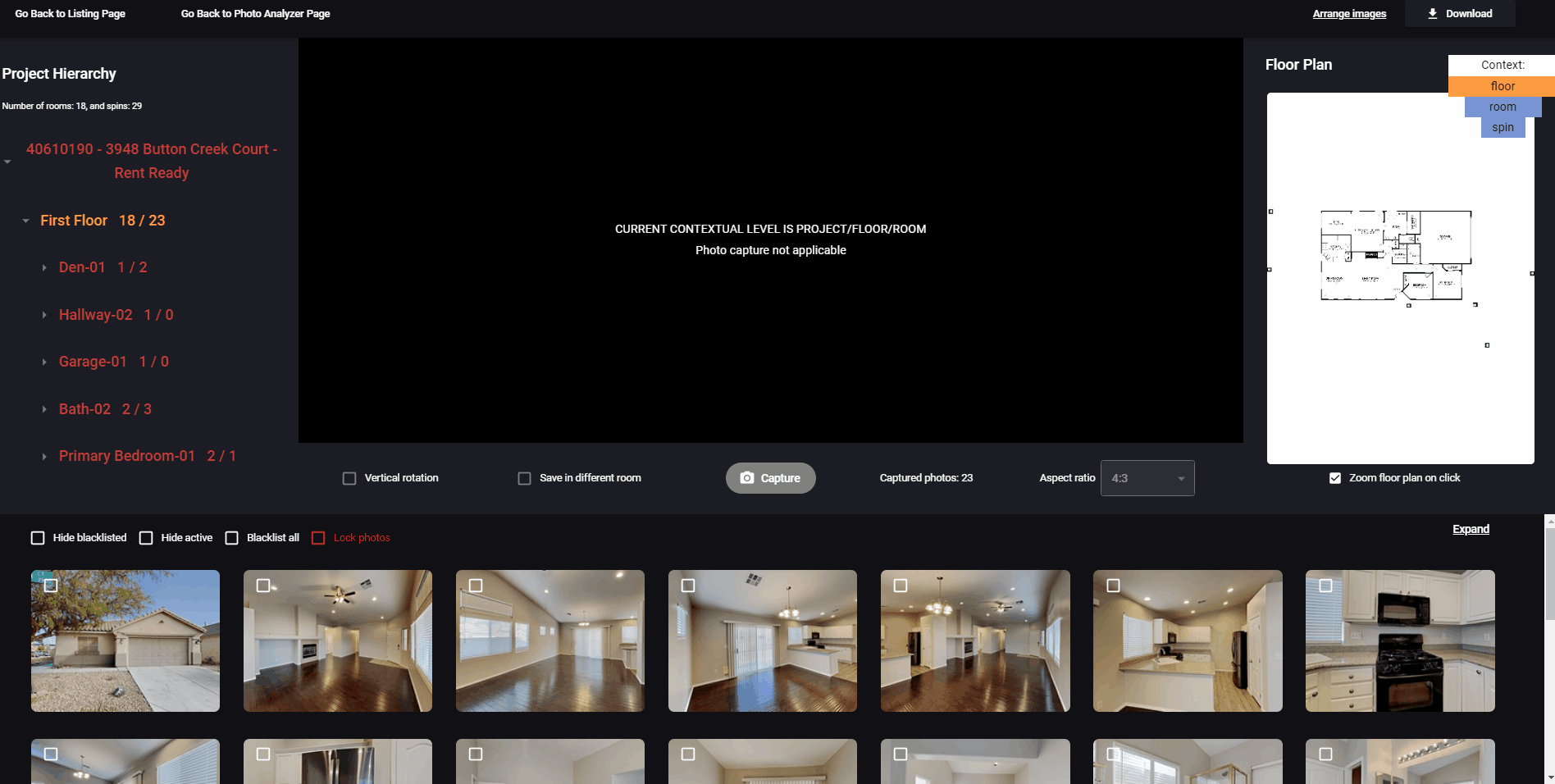Open the house exterior thumbnail
This screenshot has height=784, width=1555.
[125, 641]
